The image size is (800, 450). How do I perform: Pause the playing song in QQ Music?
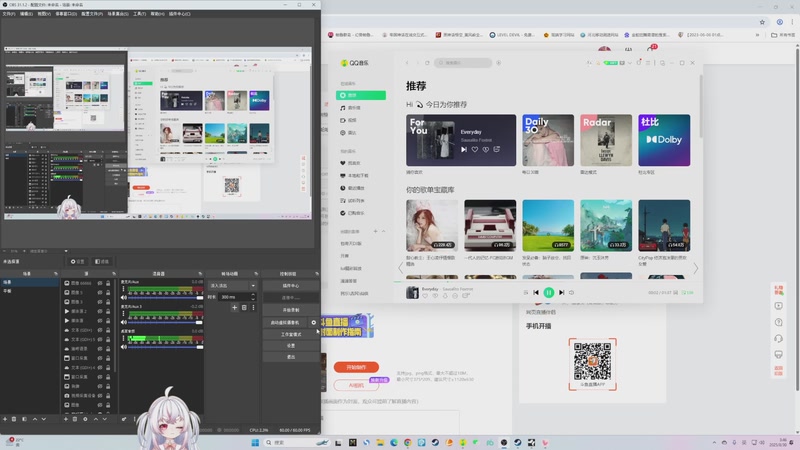(x=549, y=292)
